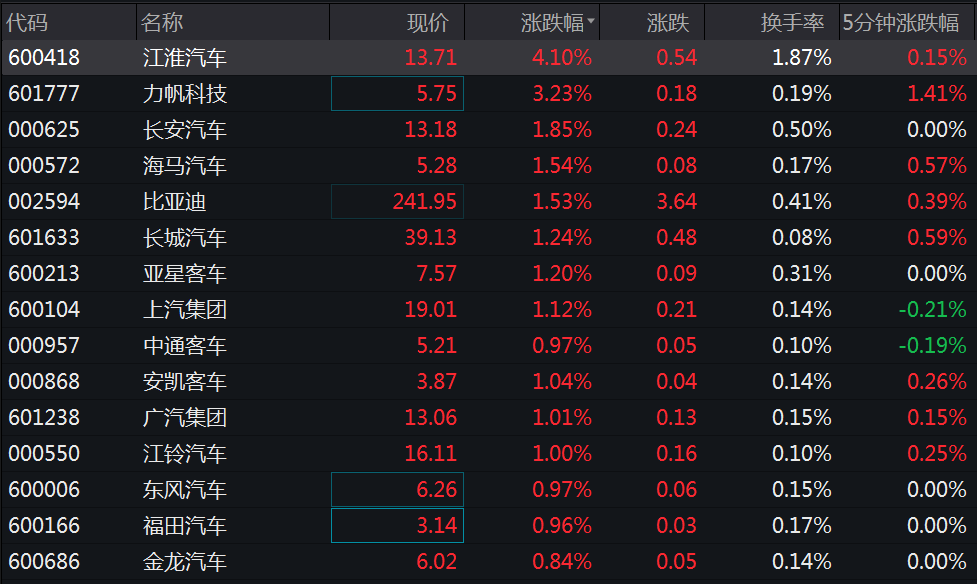Select the 长安汽车 row

(488, 130)
